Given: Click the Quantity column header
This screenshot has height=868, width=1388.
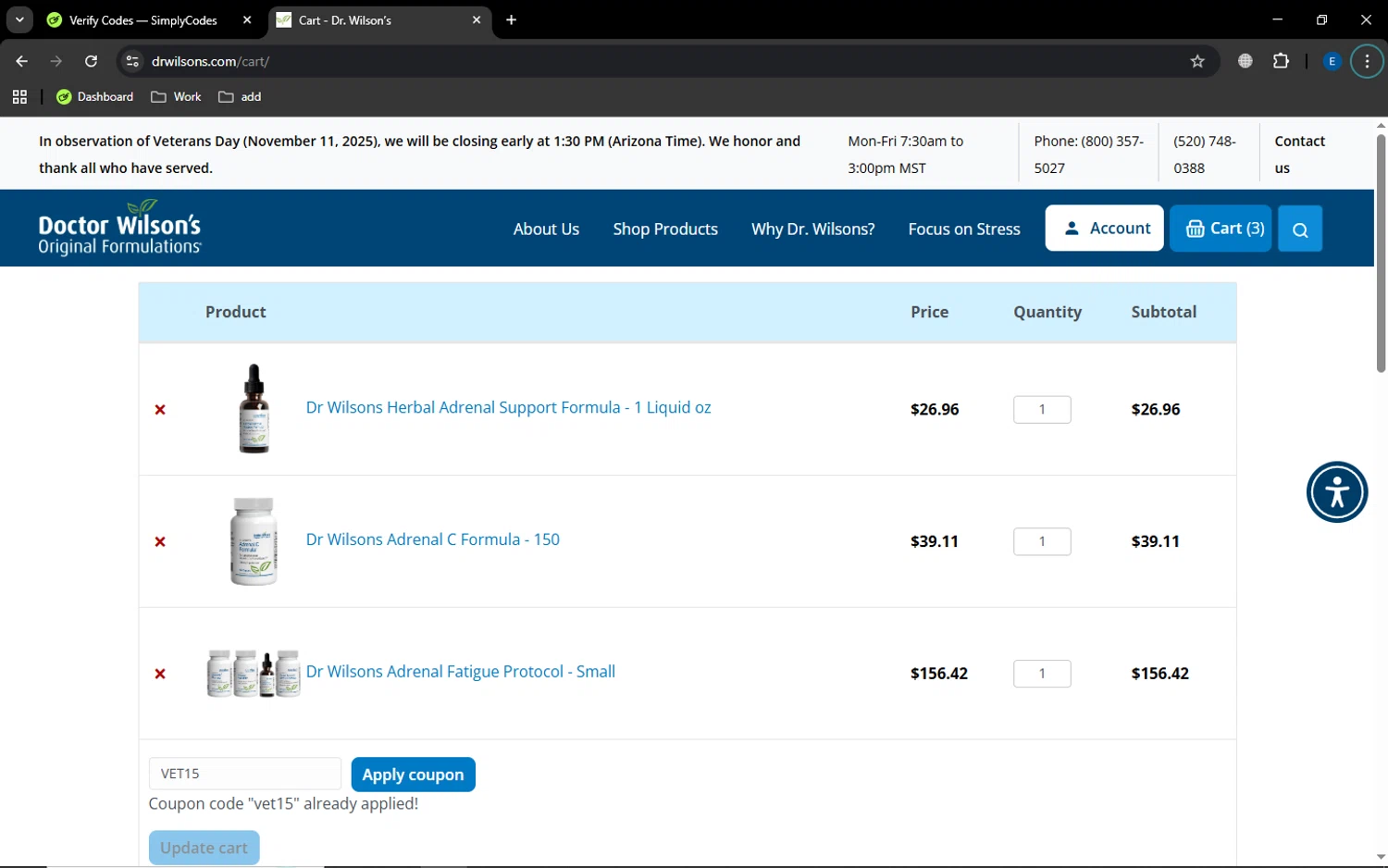Looking at the screenshot, I should (x=1047, y=312).
